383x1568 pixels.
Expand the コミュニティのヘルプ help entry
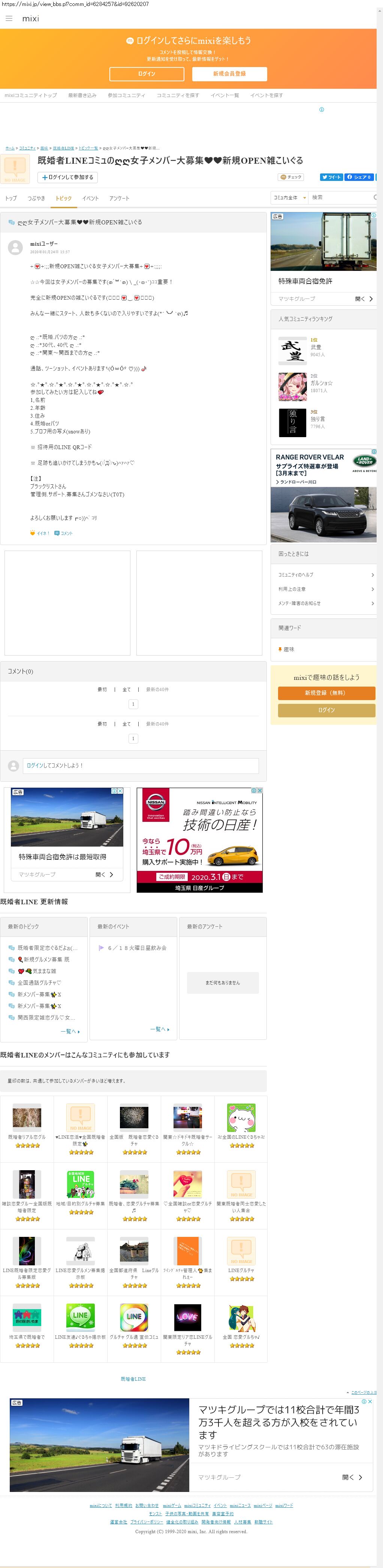click(x=326, y=575)
